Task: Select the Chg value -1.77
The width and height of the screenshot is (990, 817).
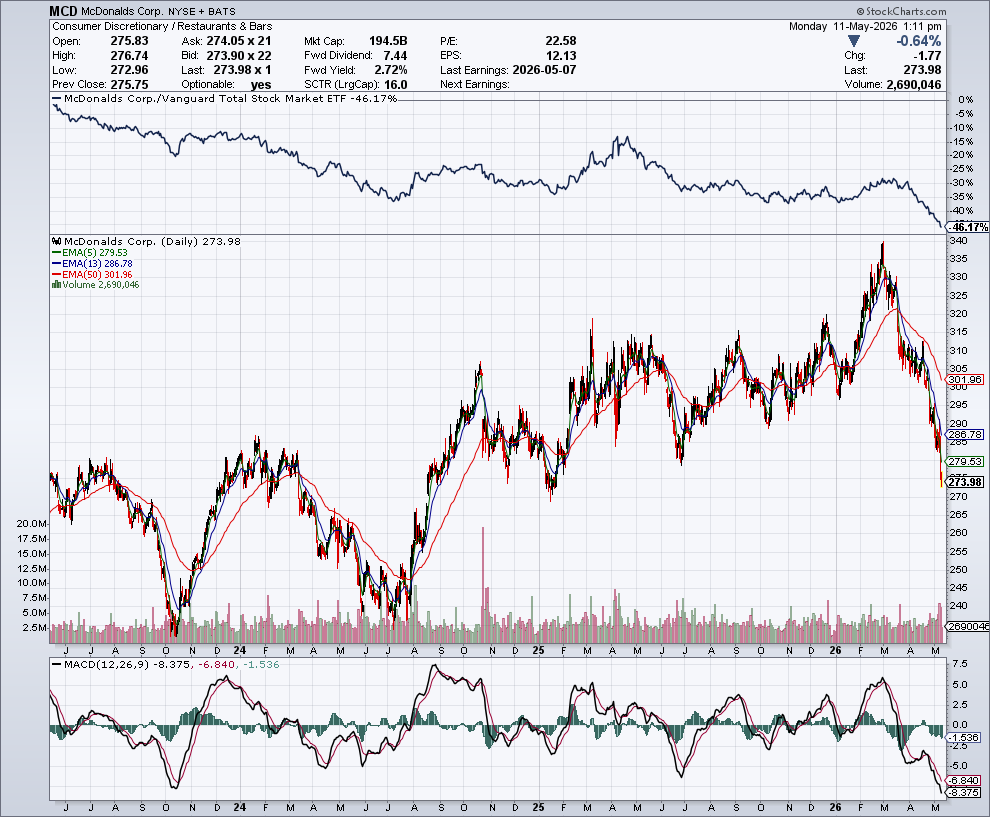Action: [928, 56]
